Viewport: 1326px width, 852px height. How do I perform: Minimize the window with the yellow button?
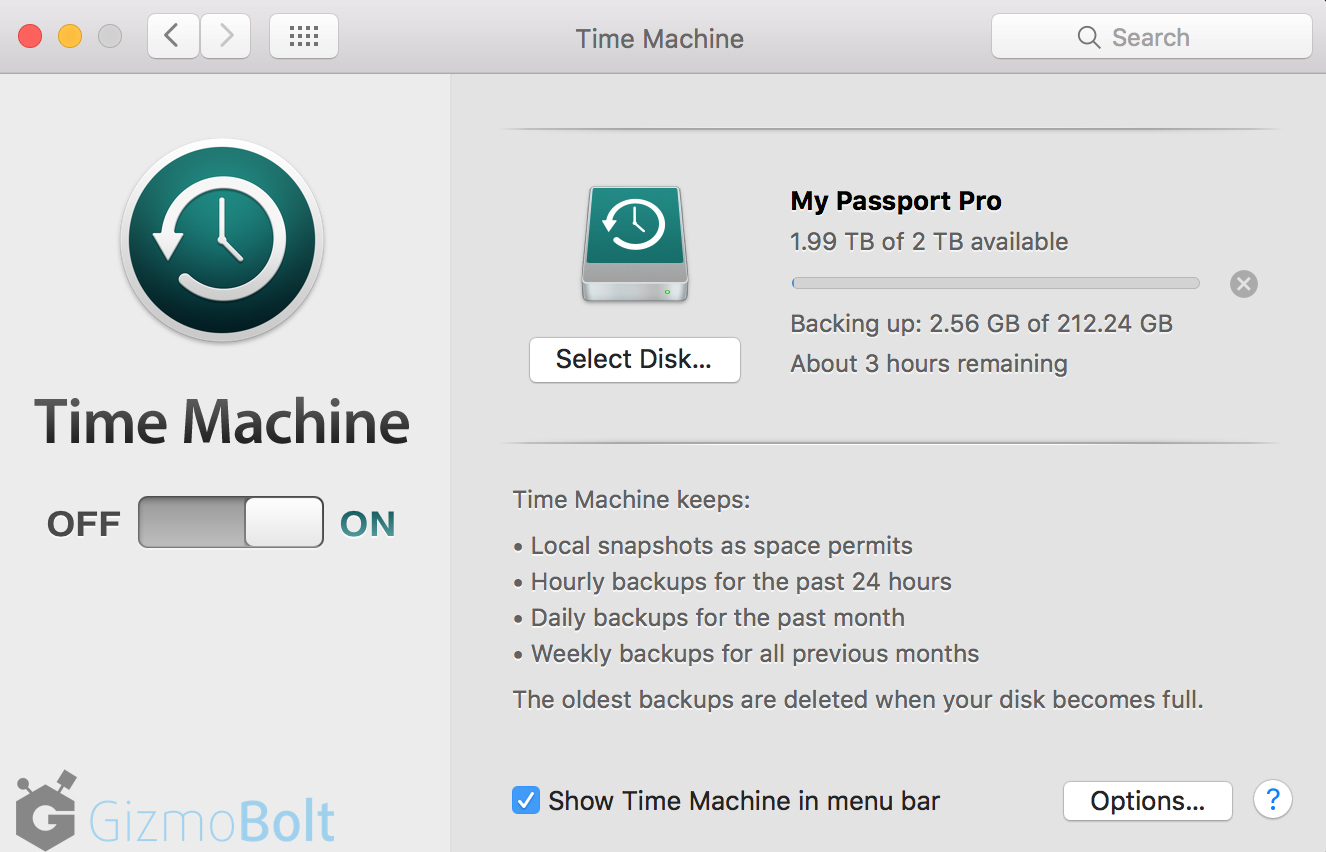pyautogui.click(x=70, y=37)
